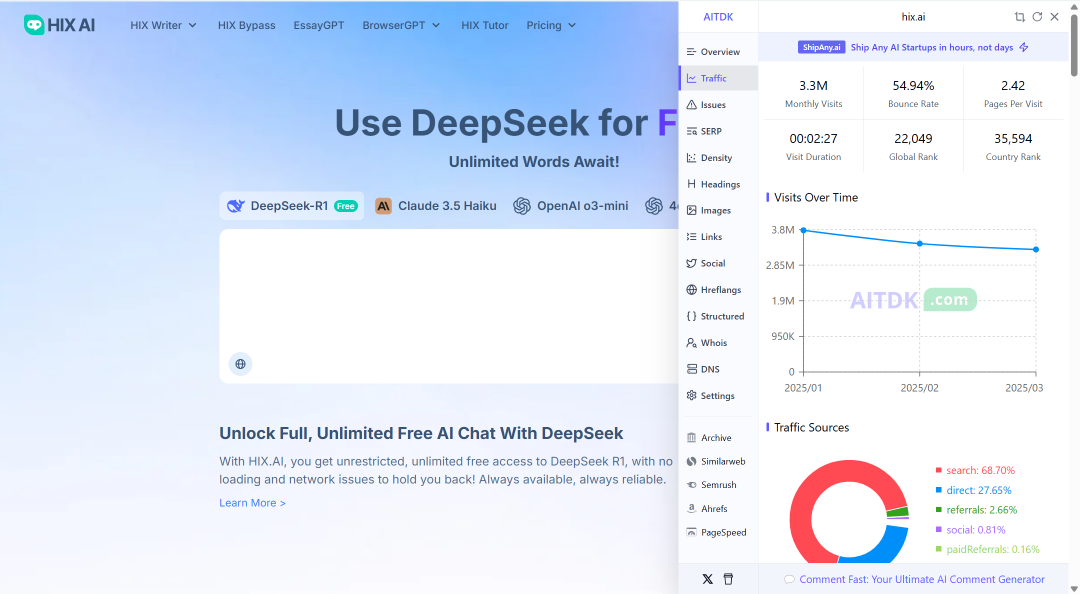Click the scrollbar down arrow

[x=1074, y=588]
